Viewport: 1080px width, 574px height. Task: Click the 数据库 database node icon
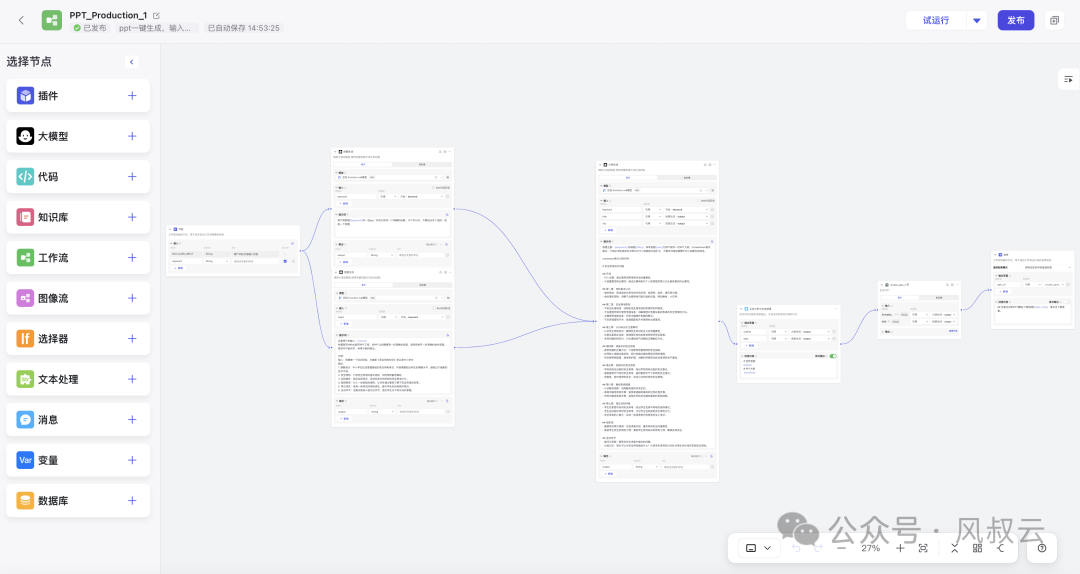[x=25, y=501]
